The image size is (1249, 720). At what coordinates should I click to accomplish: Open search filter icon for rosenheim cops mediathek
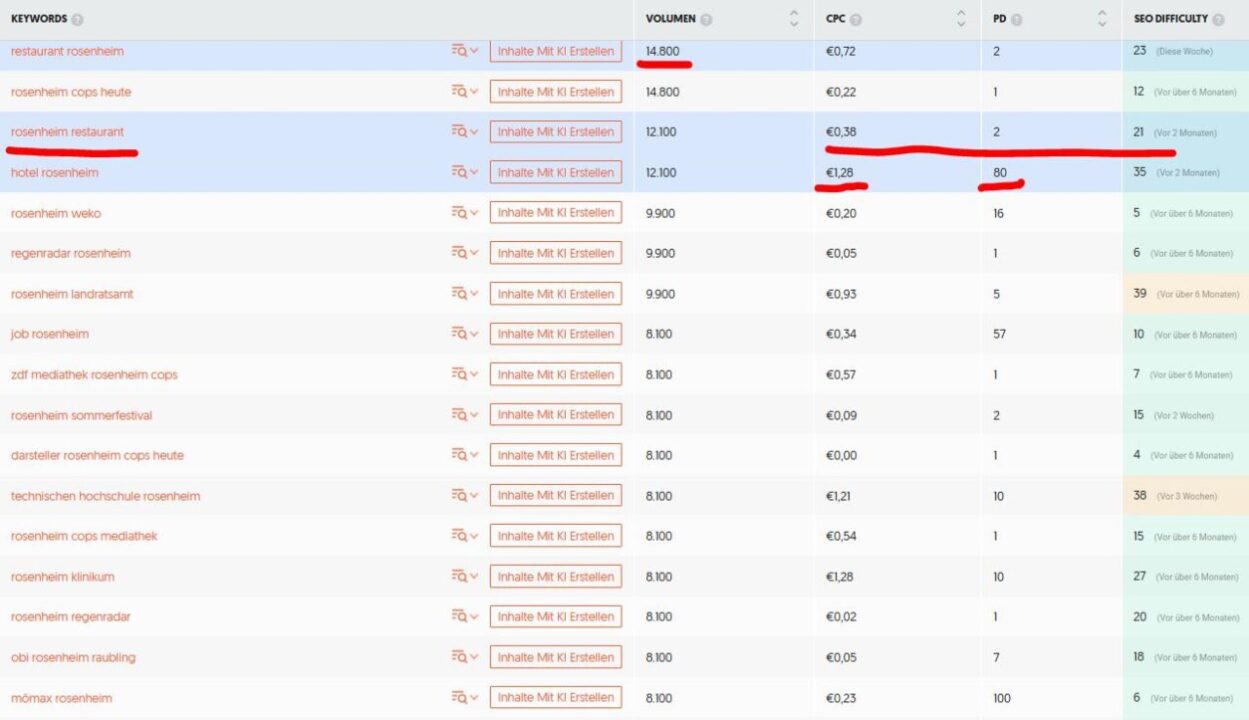click(464, 536)
